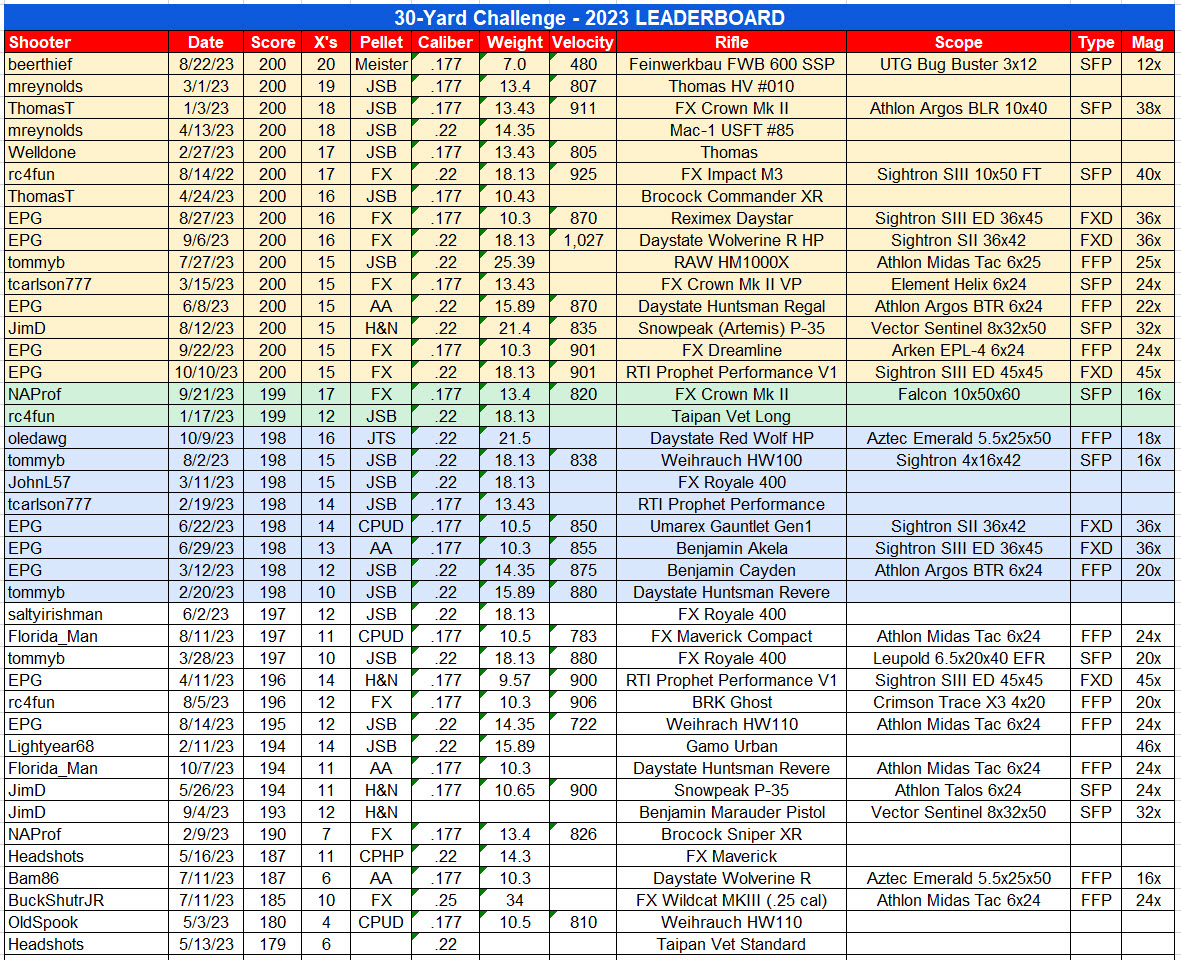Click the rifle cell 'Taipan Vet Long'
1181x960 pixels.
click(731, 416)
